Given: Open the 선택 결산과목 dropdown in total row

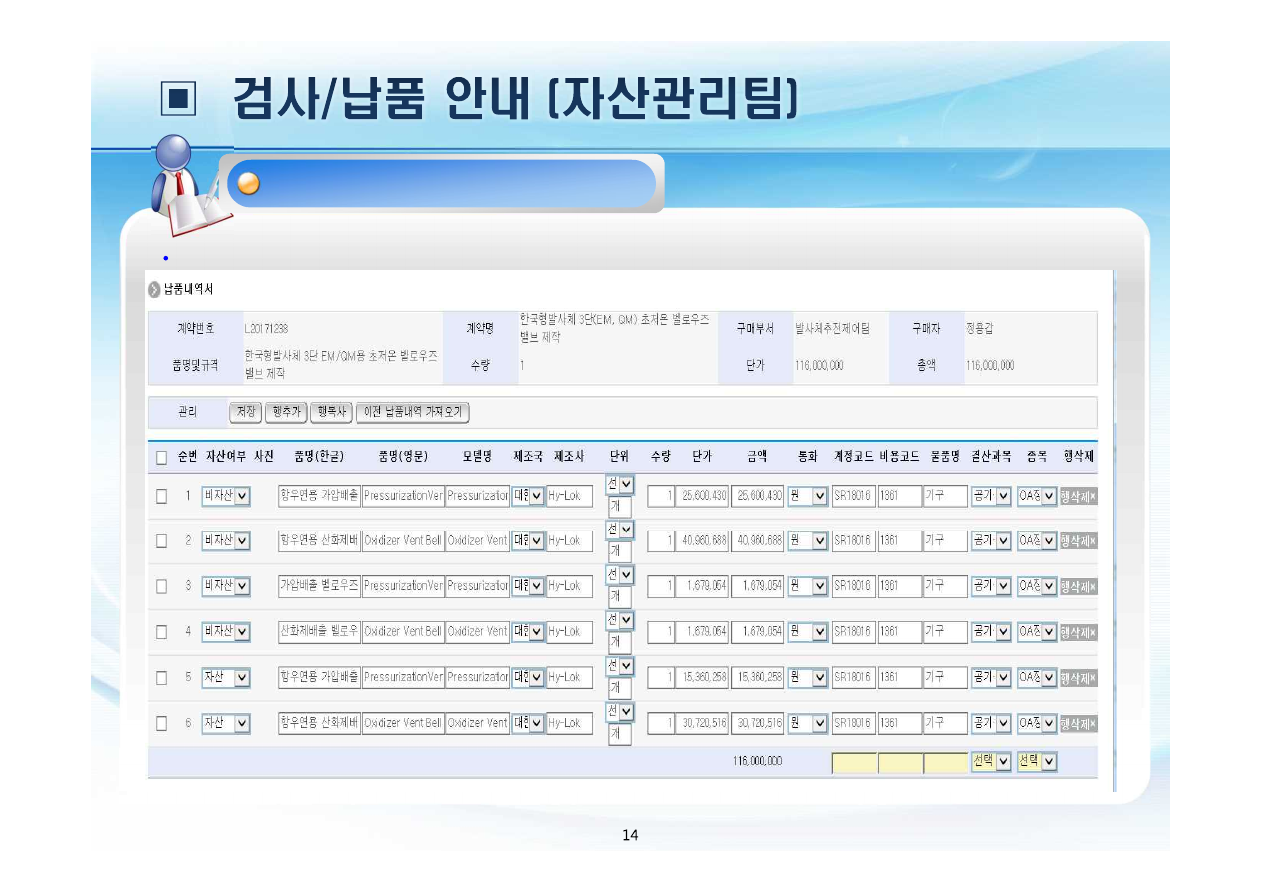Looking at the screenshot, I should click(991, 762).
